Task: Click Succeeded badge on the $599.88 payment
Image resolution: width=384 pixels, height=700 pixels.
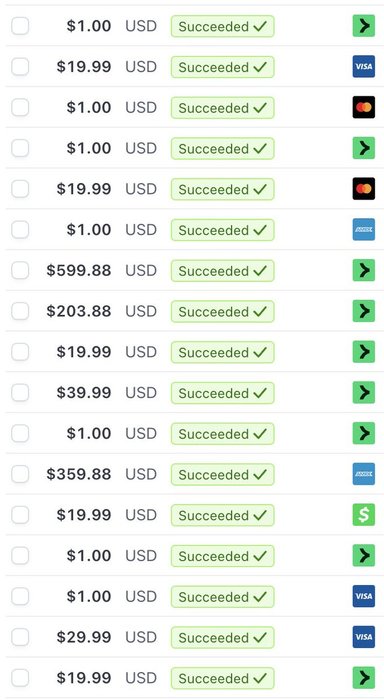Action: tap(222, 271)
